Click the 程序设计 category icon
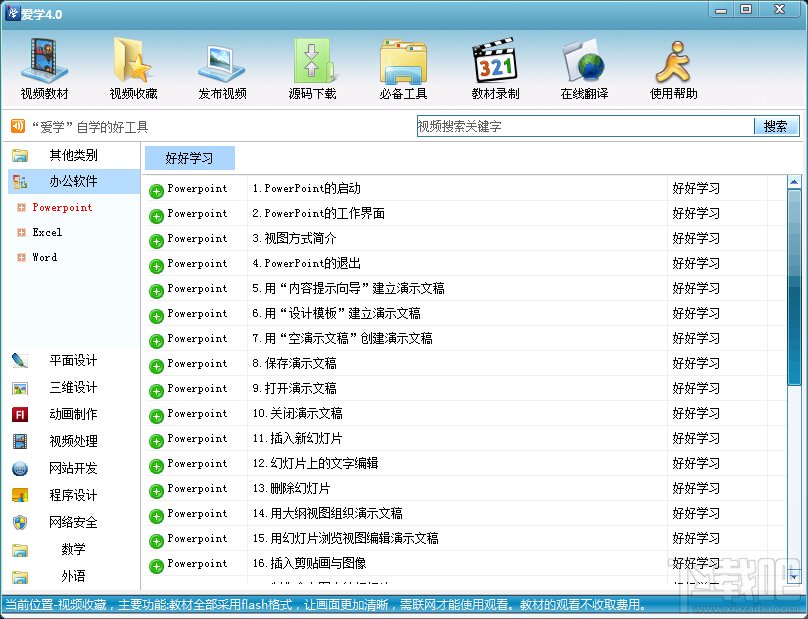The image size is (808, 619). pos(20,495)
